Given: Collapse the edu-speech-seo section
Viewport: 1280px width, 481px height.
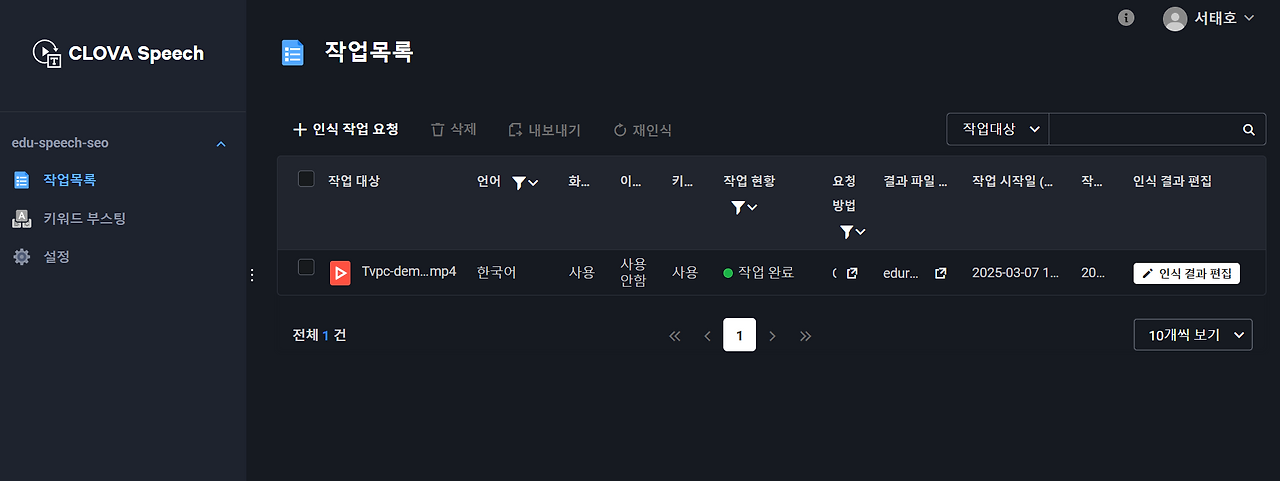Looking at the screenshot, I should (x=221, y=144).
